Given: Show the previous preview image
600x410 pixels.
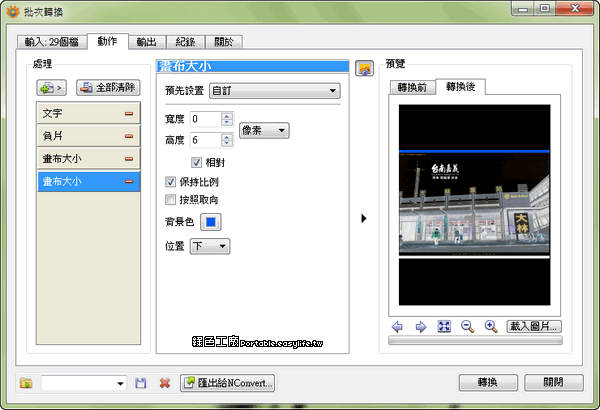Looking at the screenshot, I should tap(398, 326).
